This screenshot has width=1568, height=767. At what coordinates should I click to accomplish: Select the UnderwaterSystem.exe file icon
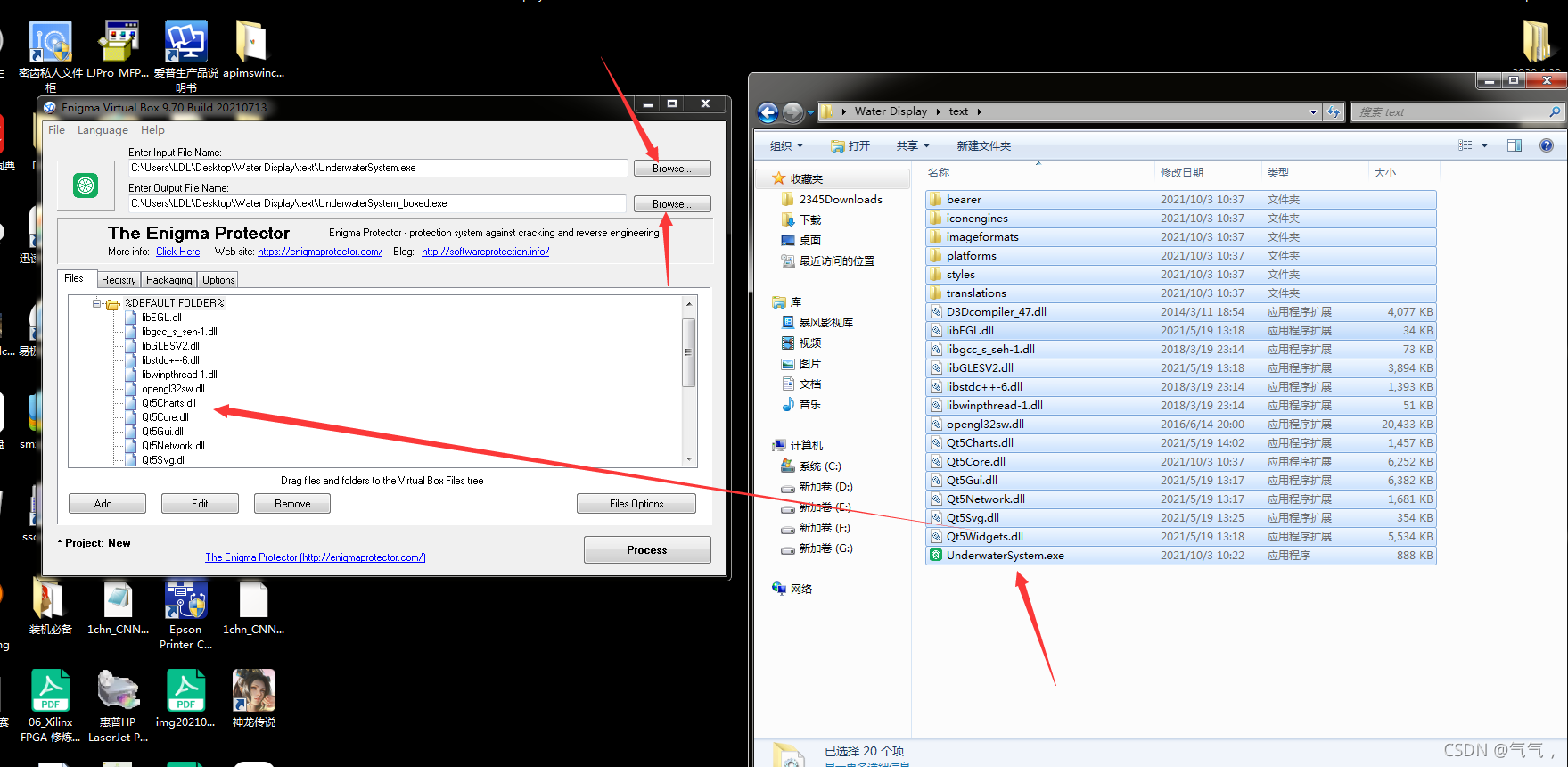(x=936, y=556)
